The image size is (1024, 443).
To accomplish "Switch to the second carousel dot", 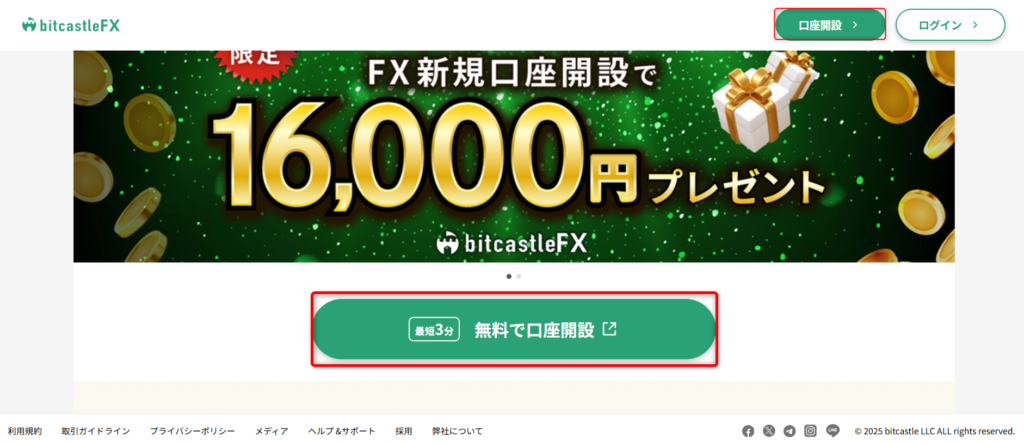I will click(x=519, y=276).
